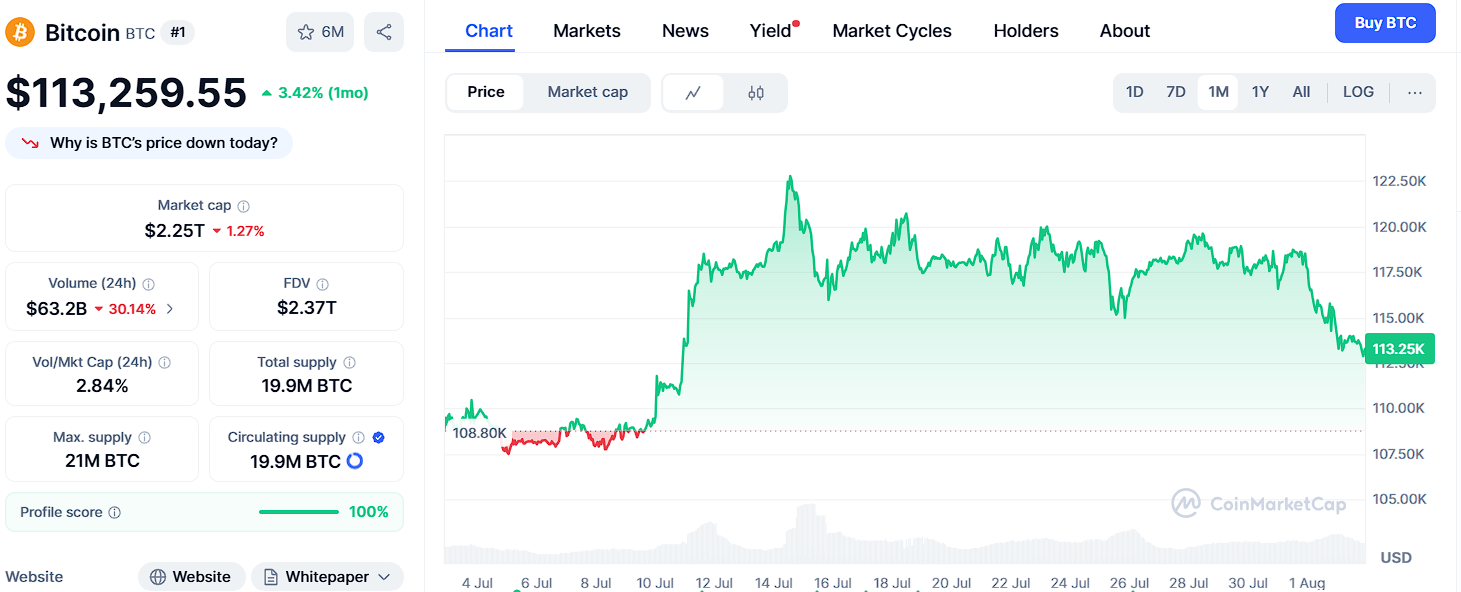This screenshot has height=592, width=1461.
Task: Open the Chart tab
Action: coord(489,31)
